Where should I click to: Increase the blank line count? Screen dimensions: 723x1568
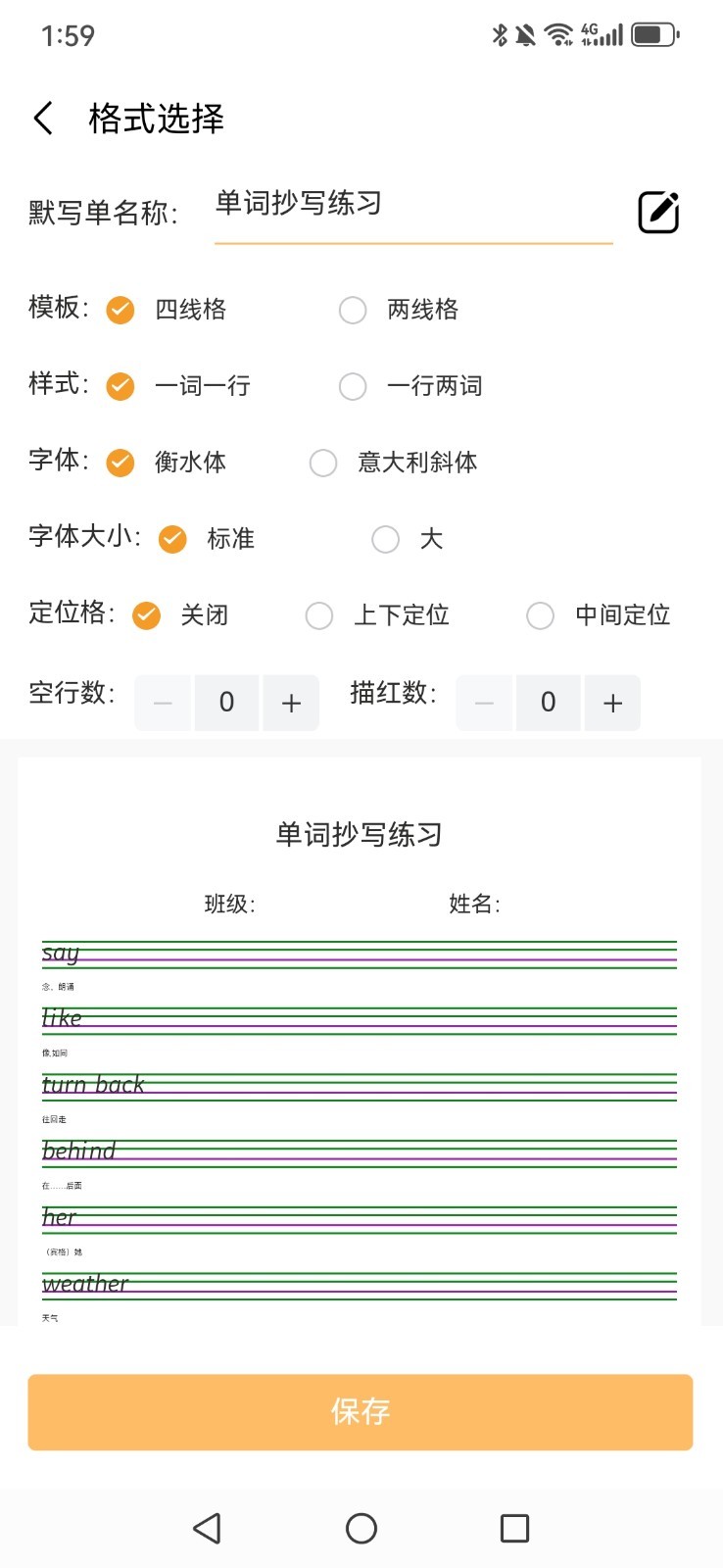click(x=291, y=703)
